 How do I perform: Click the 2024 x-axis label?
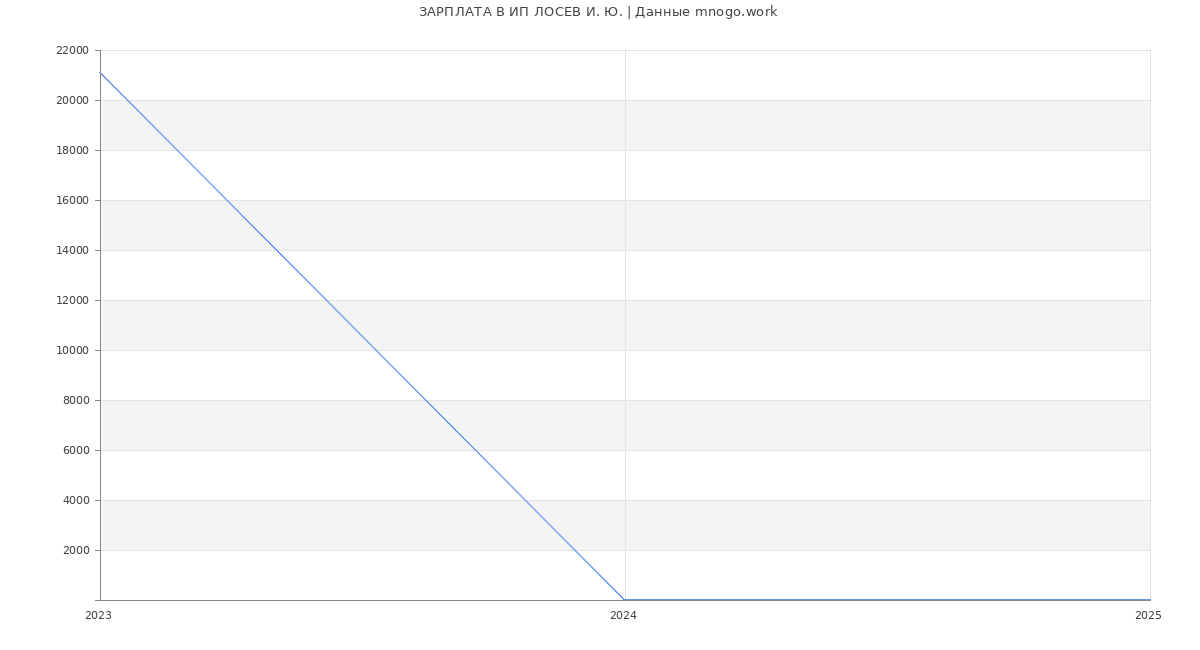[x=623, y=616]
